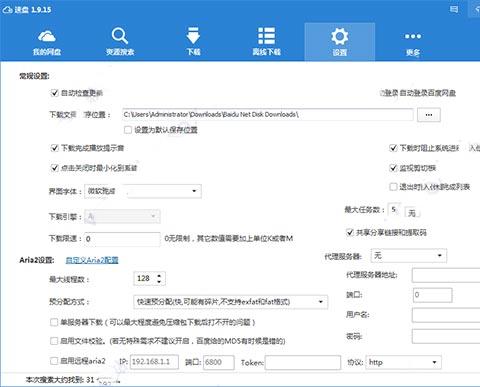Open the 设置 gear icon tab
Screen dimensions: 480x387
pos(340,42)
